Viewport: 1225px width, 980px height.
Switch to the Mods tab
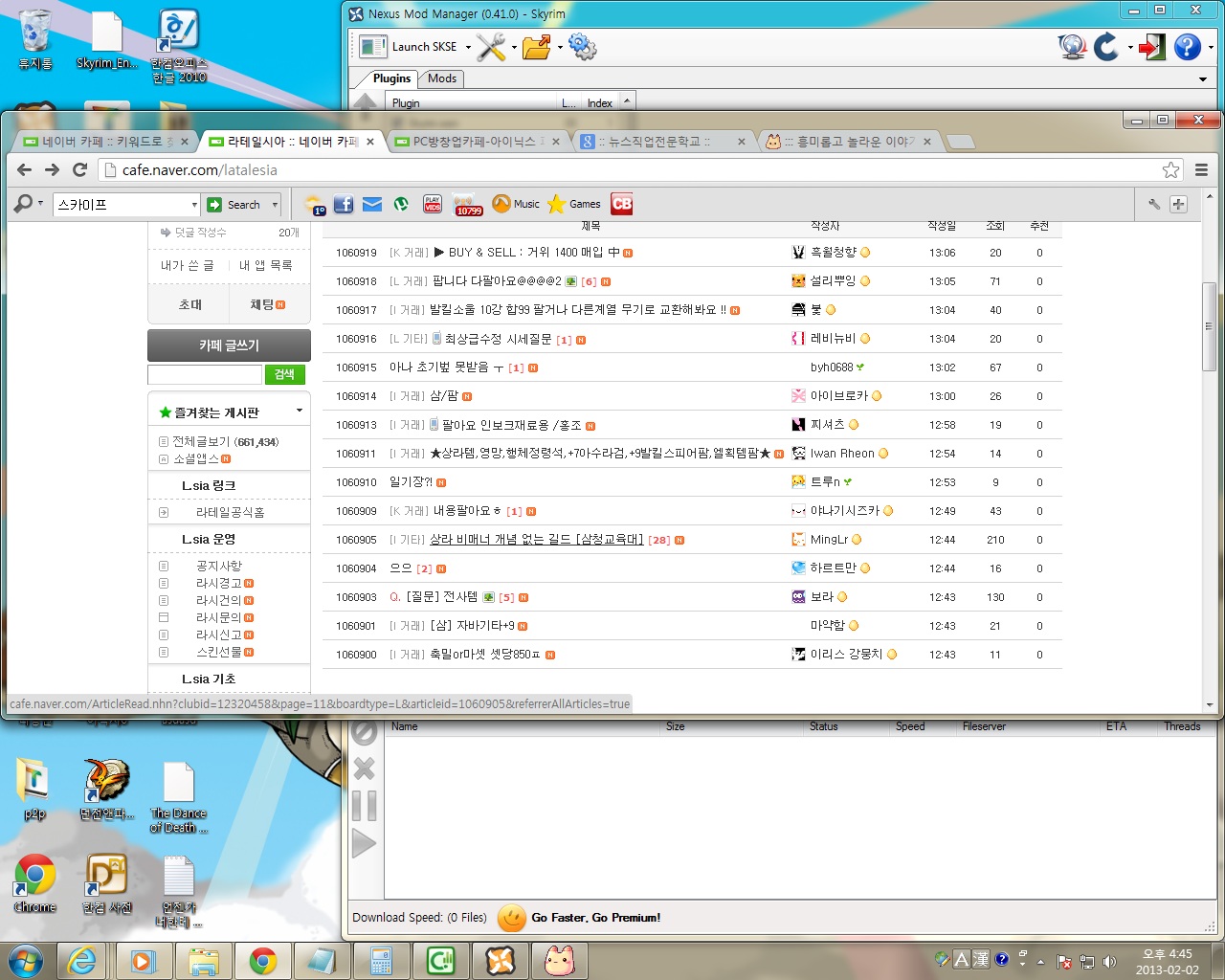tap(442, 78)
